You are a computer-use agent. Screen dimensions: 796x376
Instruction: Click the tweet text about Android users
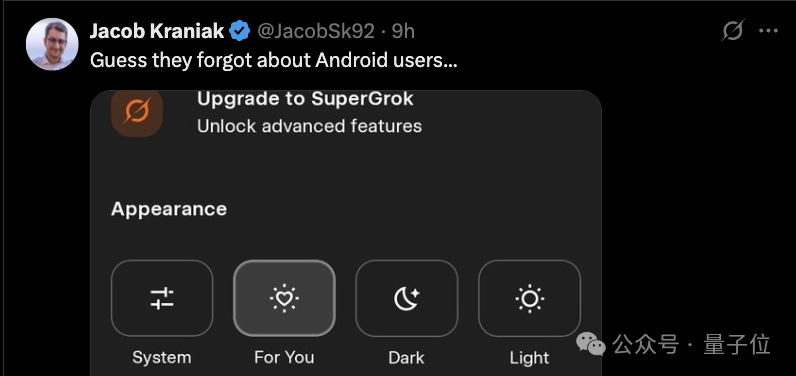[274, 61]
